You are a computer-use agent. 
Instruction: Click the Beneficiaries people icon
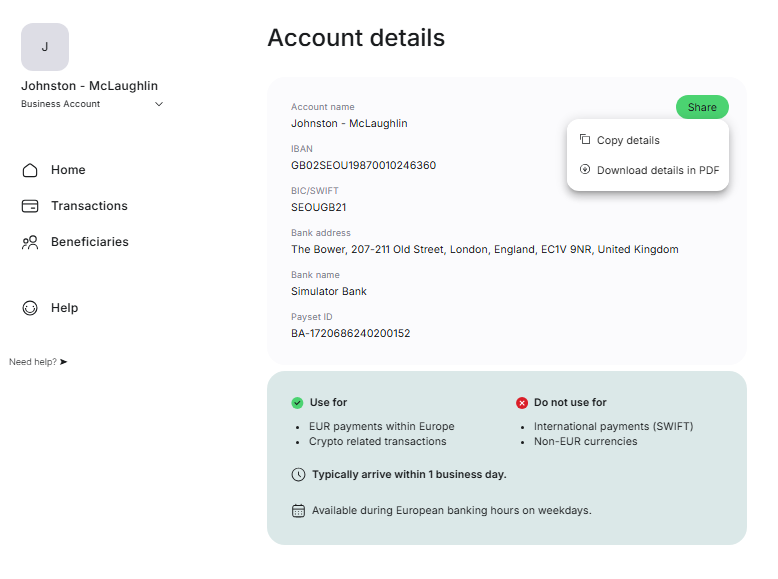30,242
